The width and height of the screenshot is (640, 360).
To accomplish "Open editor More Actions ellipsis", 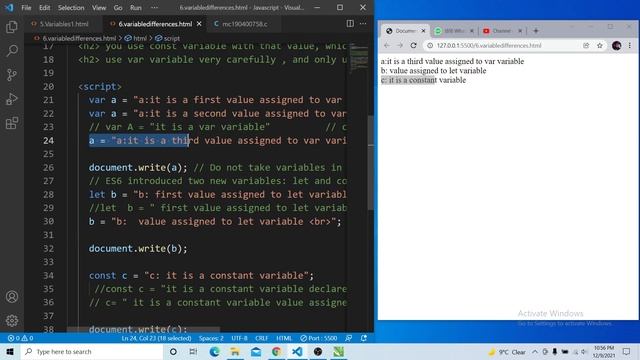I will tap(363, 24).
